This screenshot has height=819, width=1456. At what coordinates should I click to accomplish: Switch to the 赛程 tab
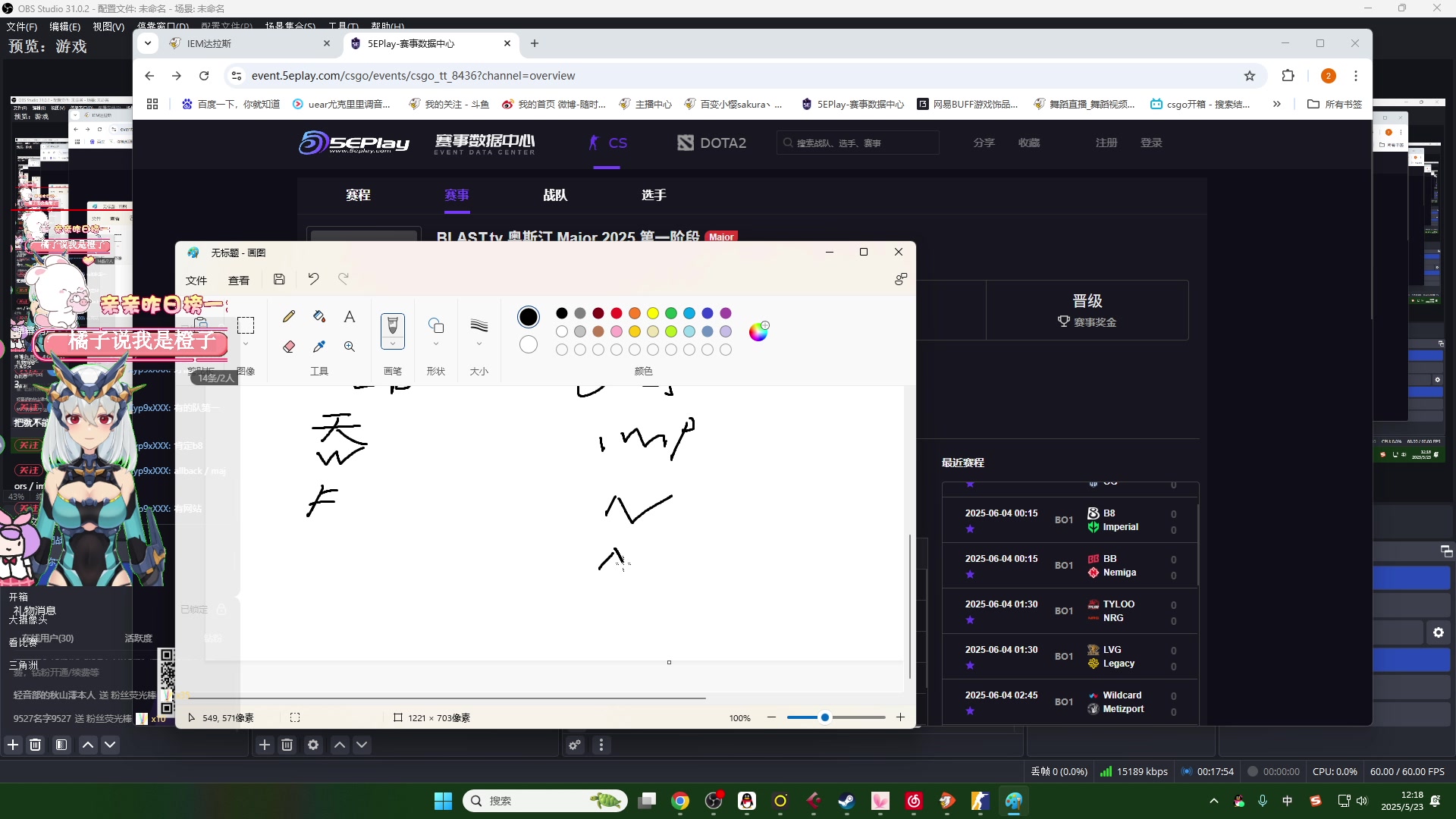[x=358, y=195]
